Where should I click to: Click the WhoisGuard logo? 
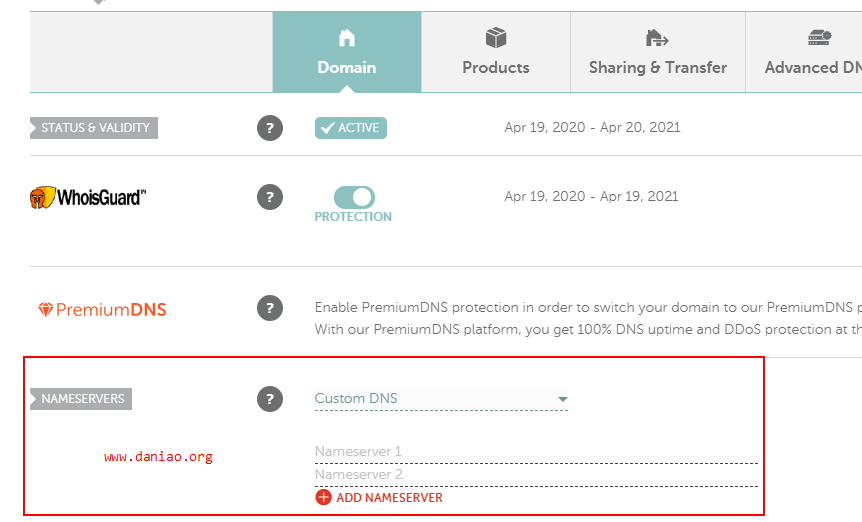(88, 197)
